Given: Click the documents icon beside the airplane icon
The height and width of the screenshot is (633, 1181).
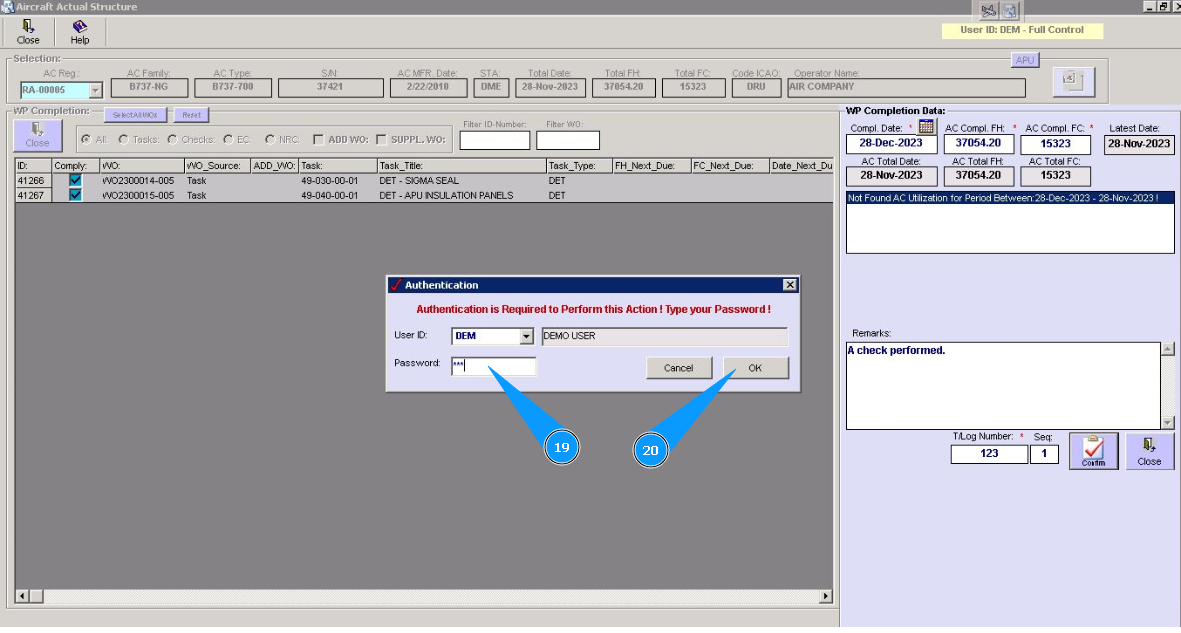Looking at the screenshot, I should point(1010,11).
